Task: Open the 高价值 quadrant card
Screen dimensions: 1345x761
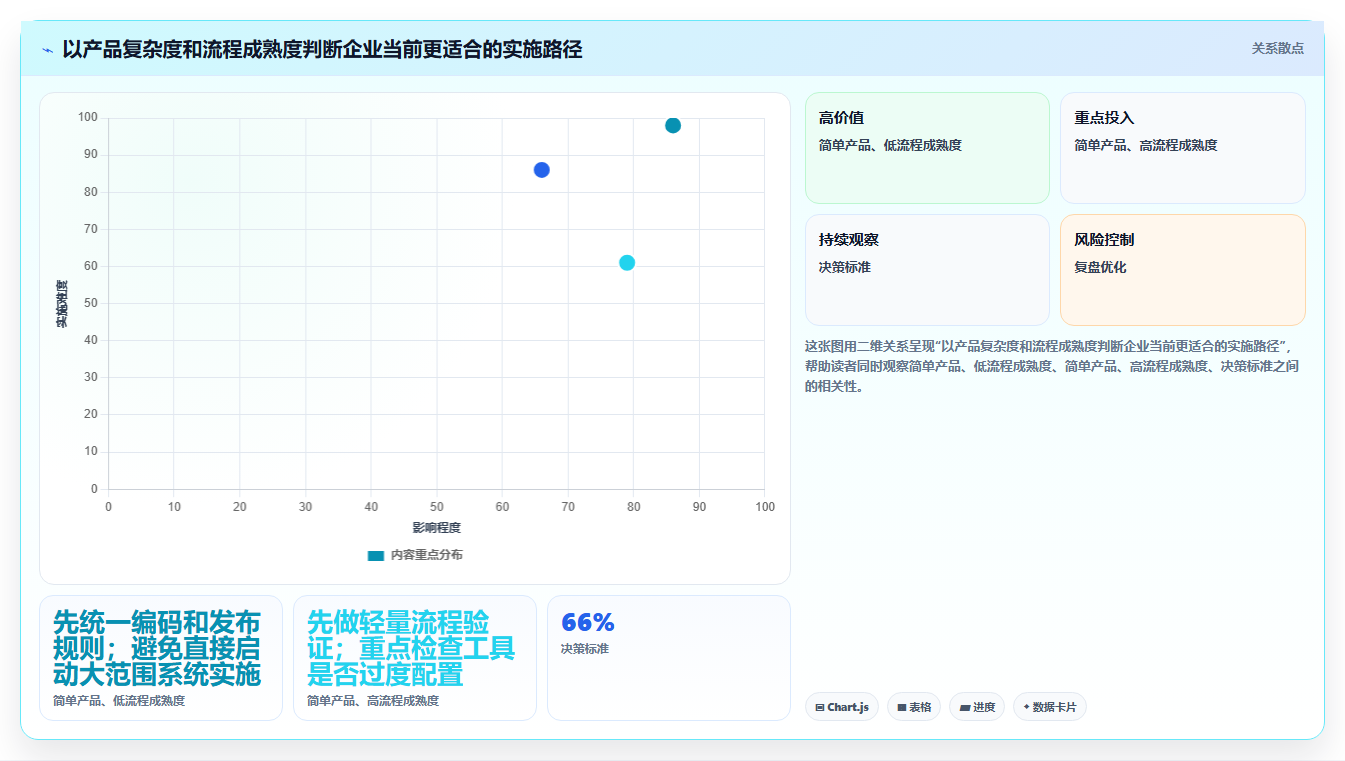Action: [927, 148]
